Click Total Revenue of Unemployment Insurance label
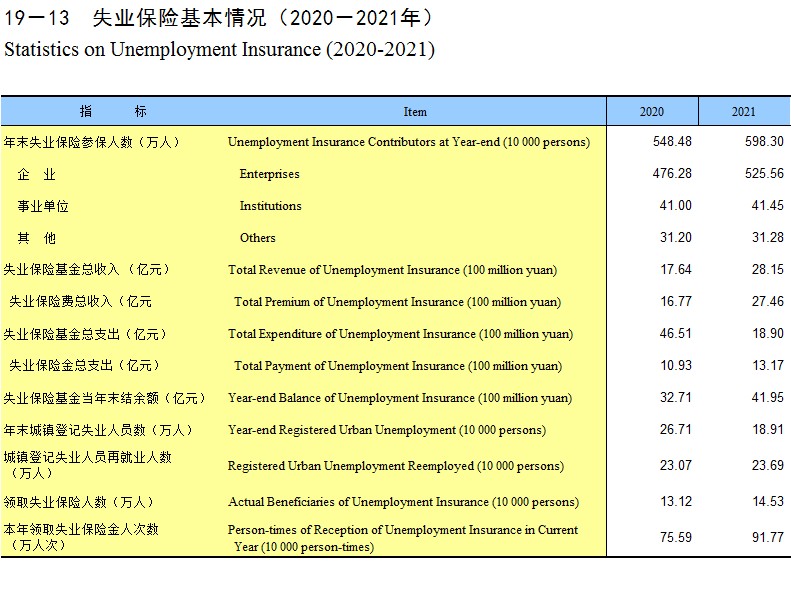Viewport: 791px width, 590px height. (392, 270)
